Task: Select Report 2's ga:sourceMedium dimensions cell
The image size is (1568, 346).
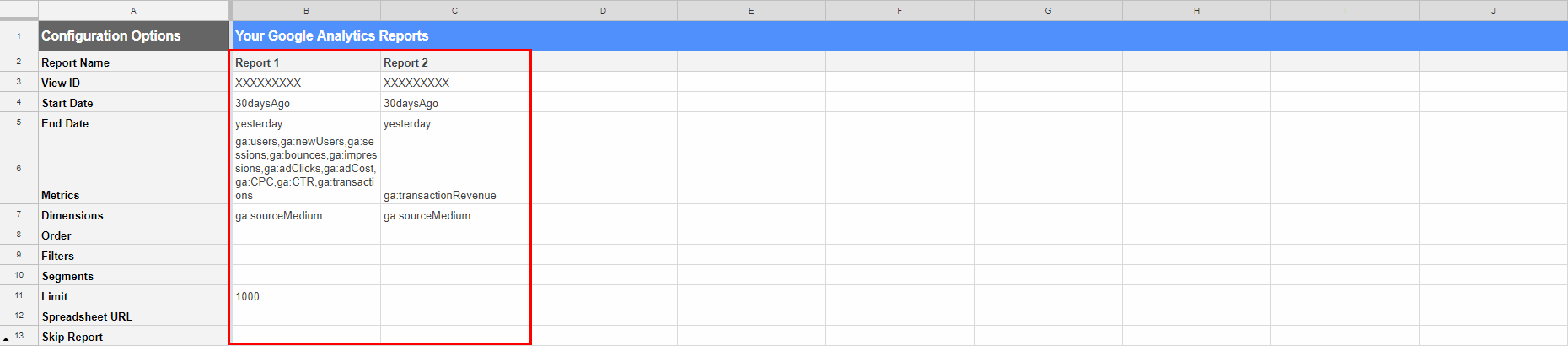Action: click(454, 215)
